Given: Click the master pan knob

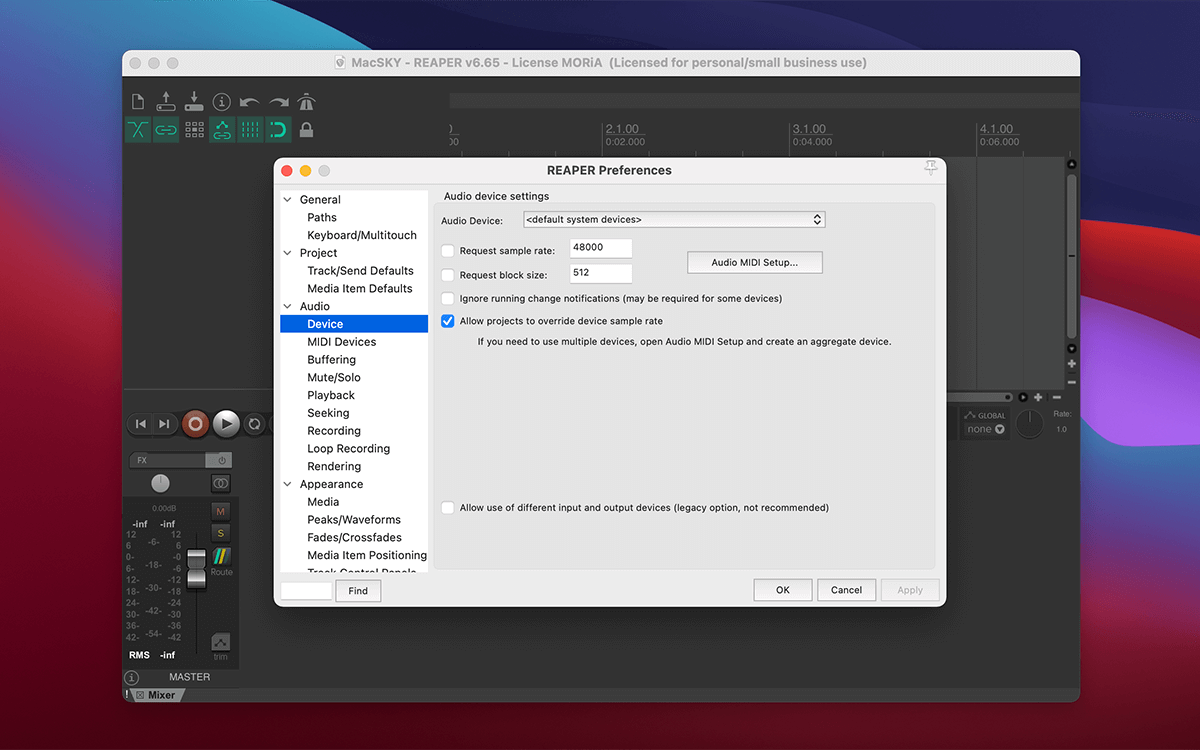Looking at the screenshot, I should [160, 484].
